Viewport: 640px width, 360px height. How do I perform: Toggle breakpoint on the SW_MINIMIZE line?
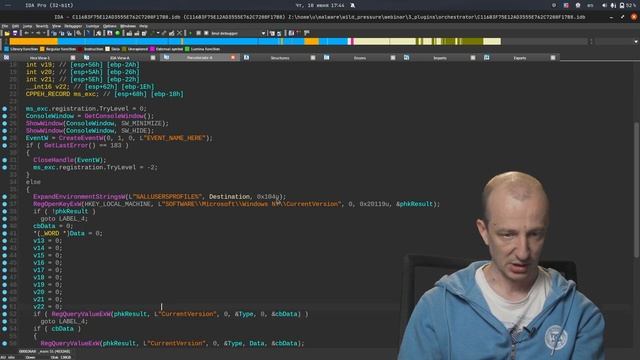point(4,123)
